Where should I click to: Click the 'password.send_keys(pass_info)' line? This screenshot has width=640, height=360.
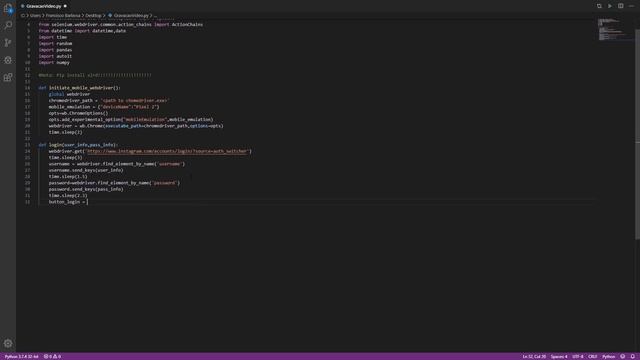(86, 189)
